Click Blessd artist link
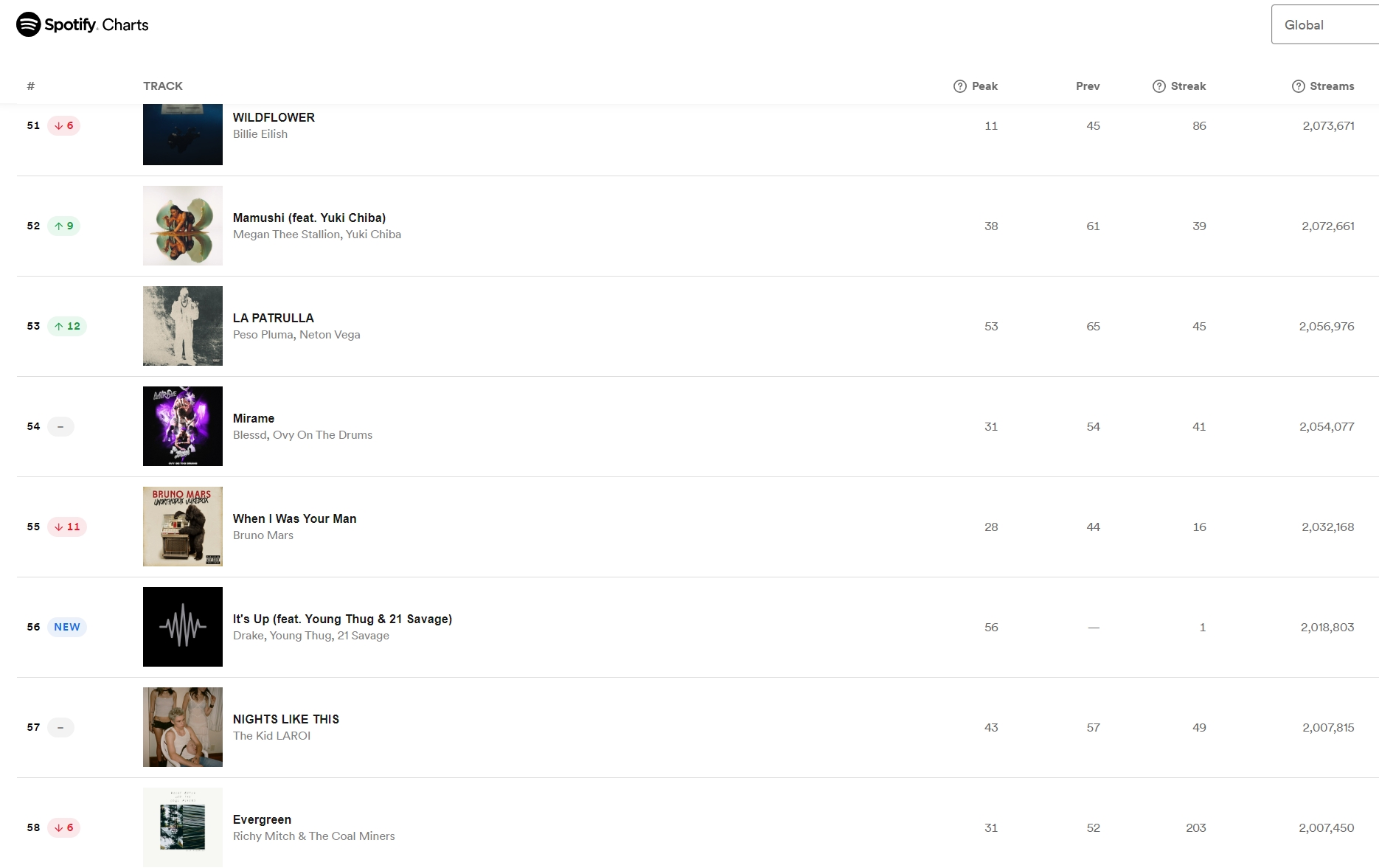The height and width of the screenshot is (868, 1379). (250, 435)
